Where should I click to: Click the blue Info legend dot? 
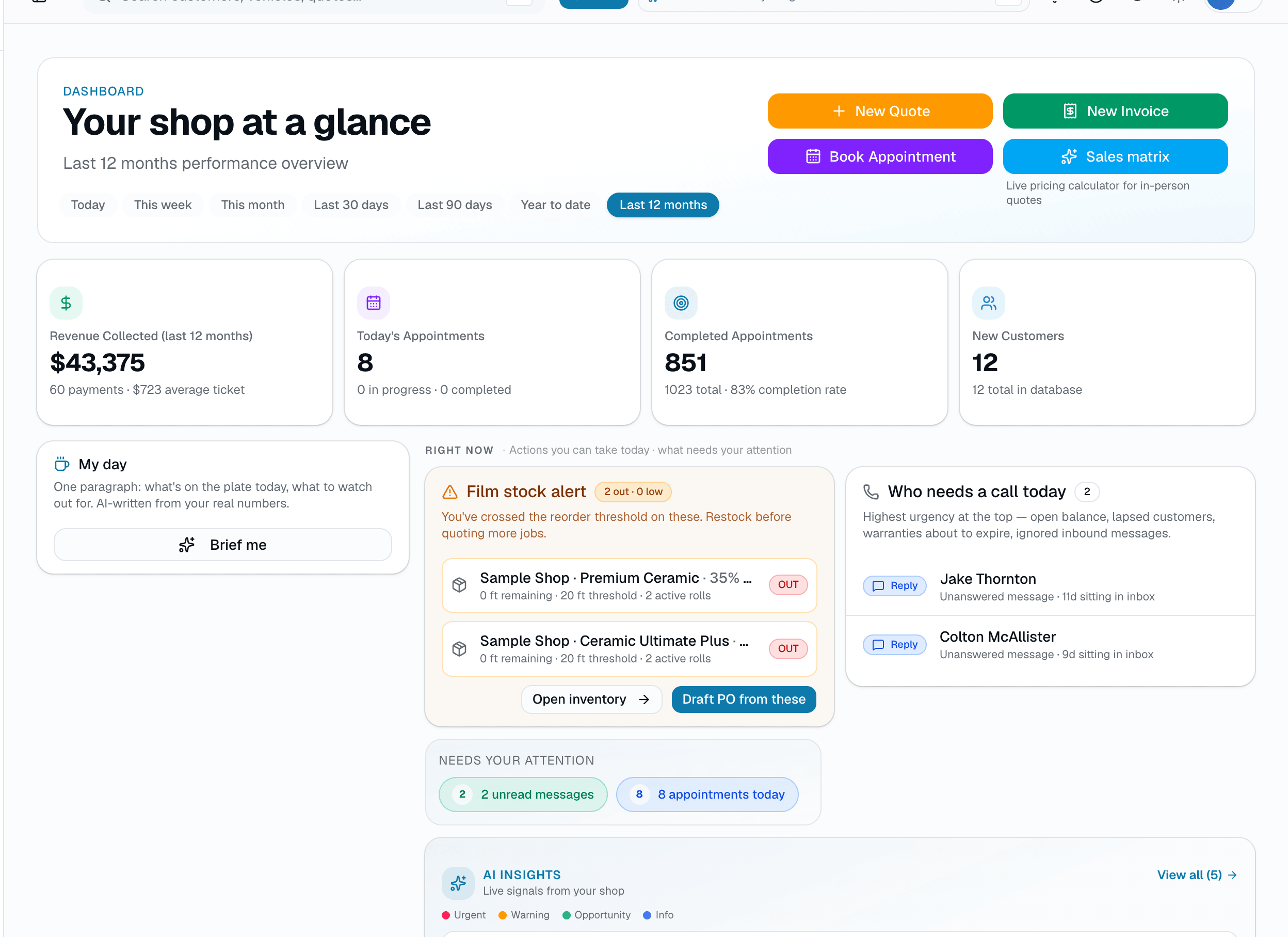click(647, 915)
